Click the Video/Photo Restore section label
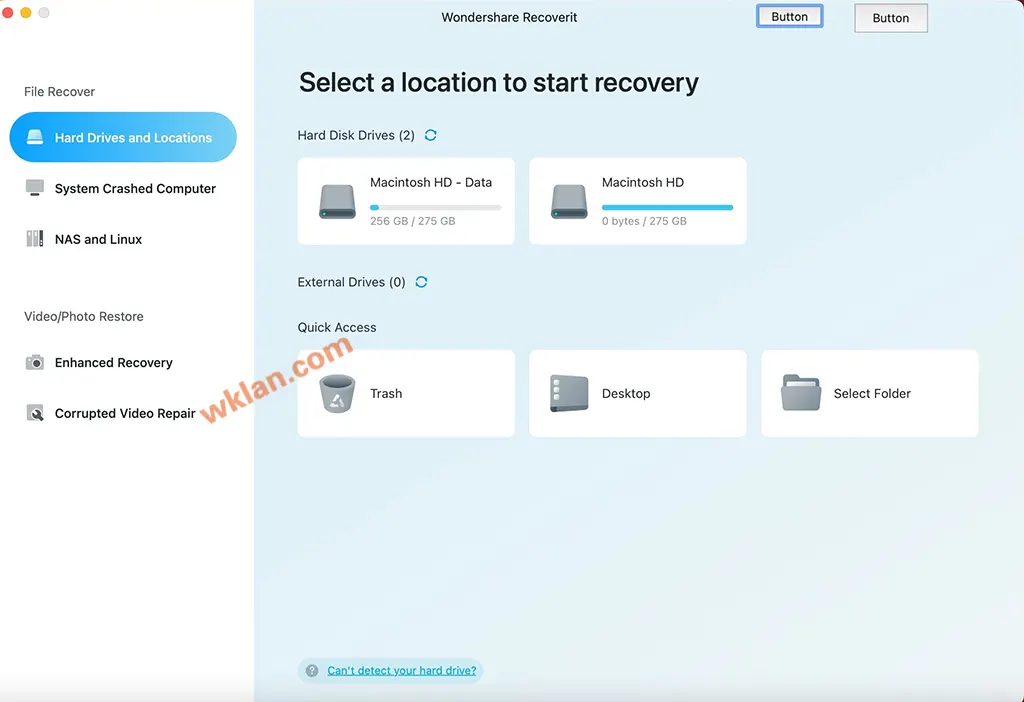The height and width of the screenshot is (702, 1024). tap(84, 317)
